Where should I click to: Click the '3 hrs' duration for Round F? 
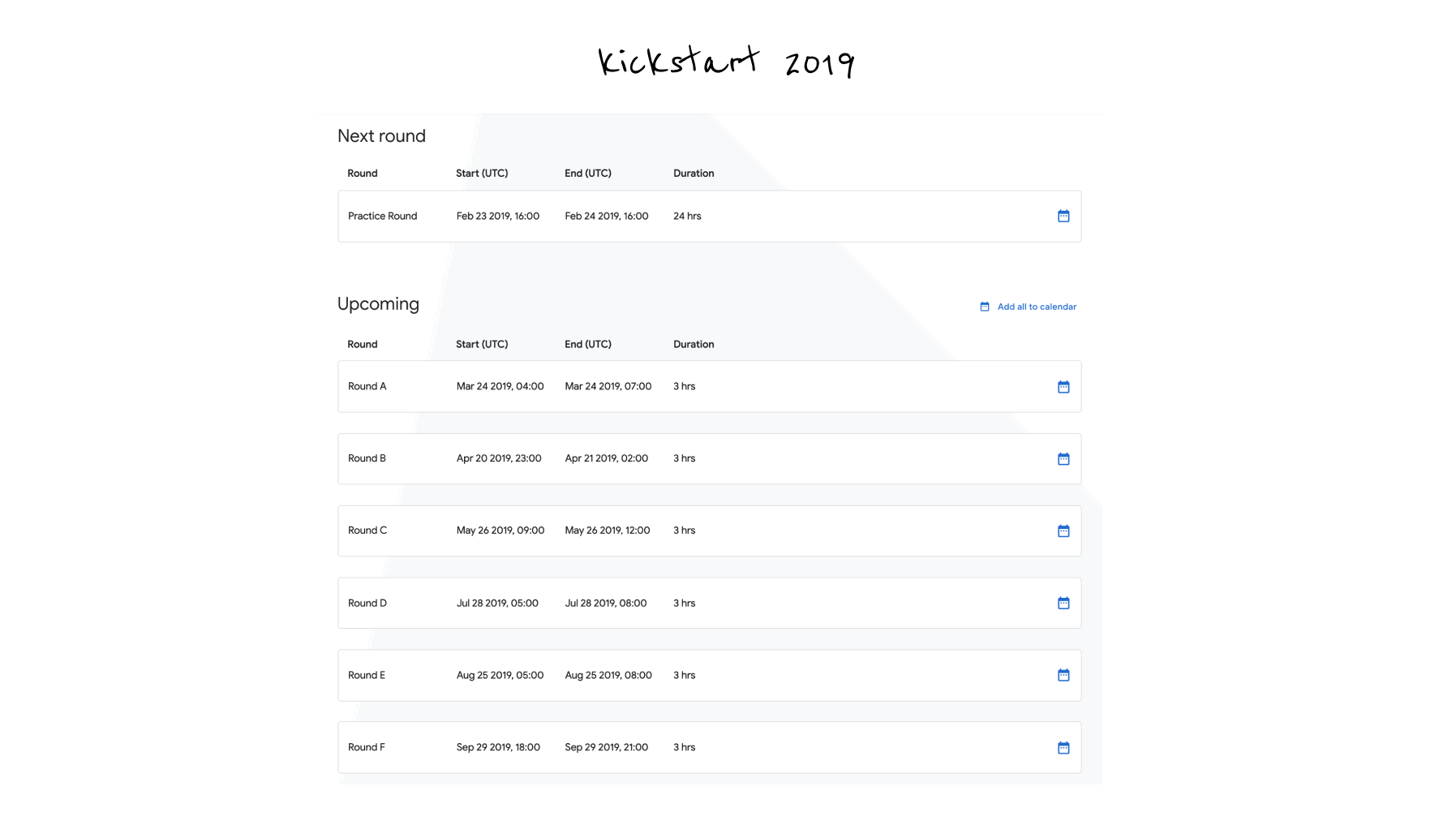(x=684, y=747)
